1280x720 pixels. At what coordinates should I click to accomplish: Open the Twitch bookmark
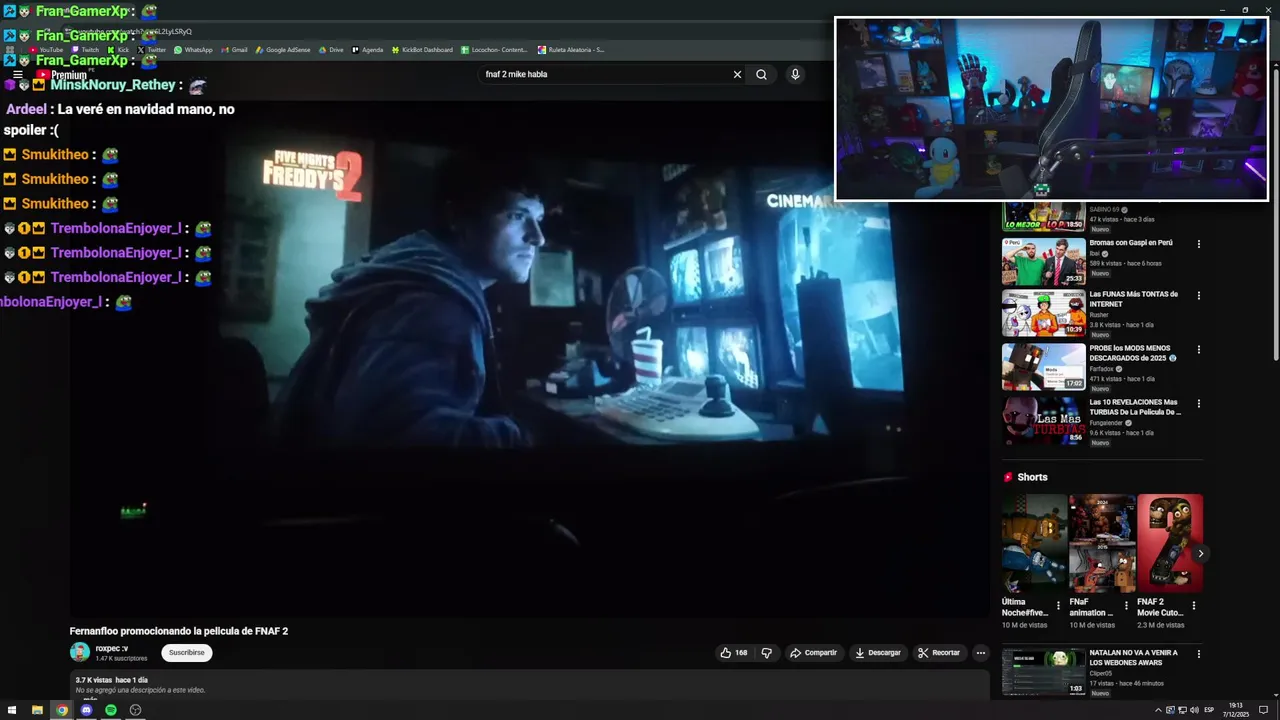(85, 50)
